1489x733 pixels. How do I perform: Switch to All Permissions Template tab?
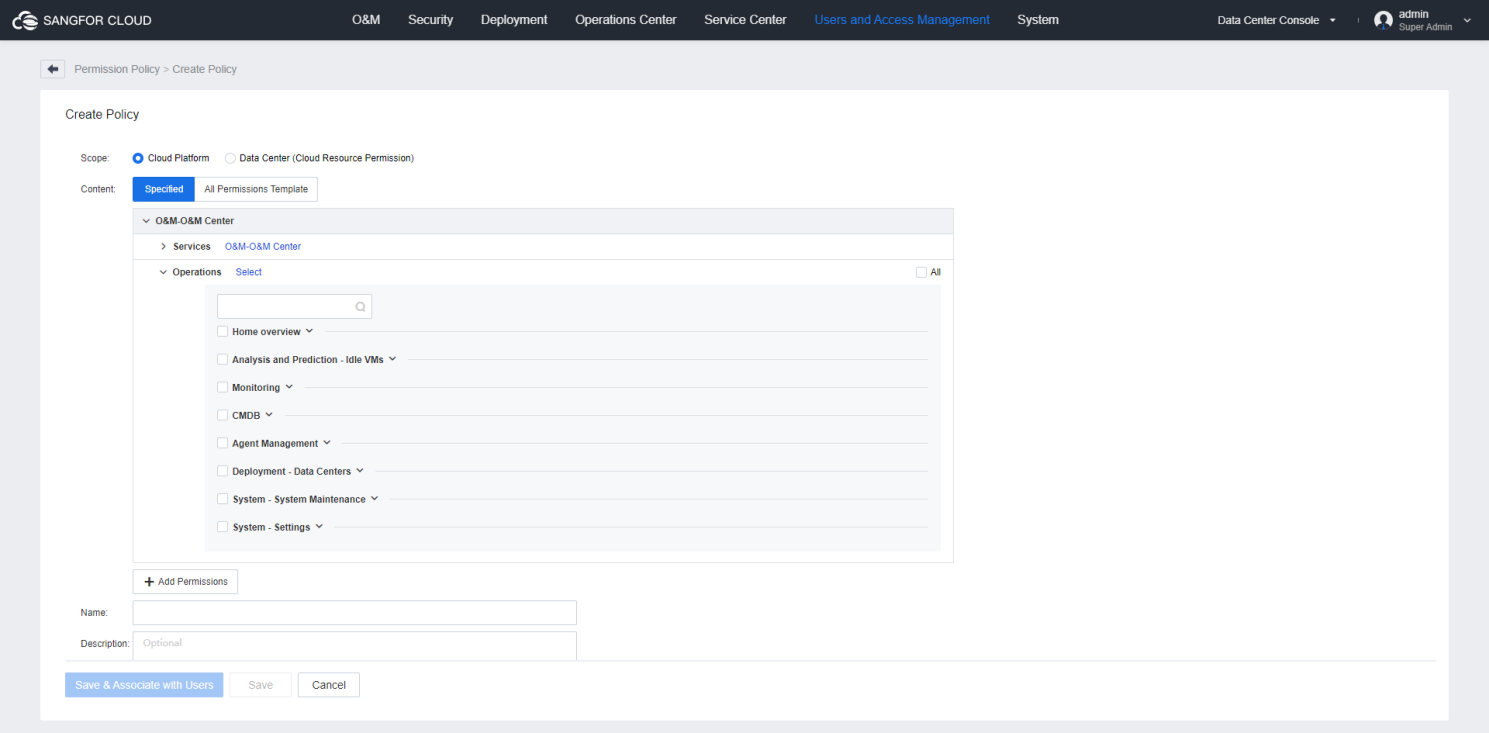click(256, 189)
